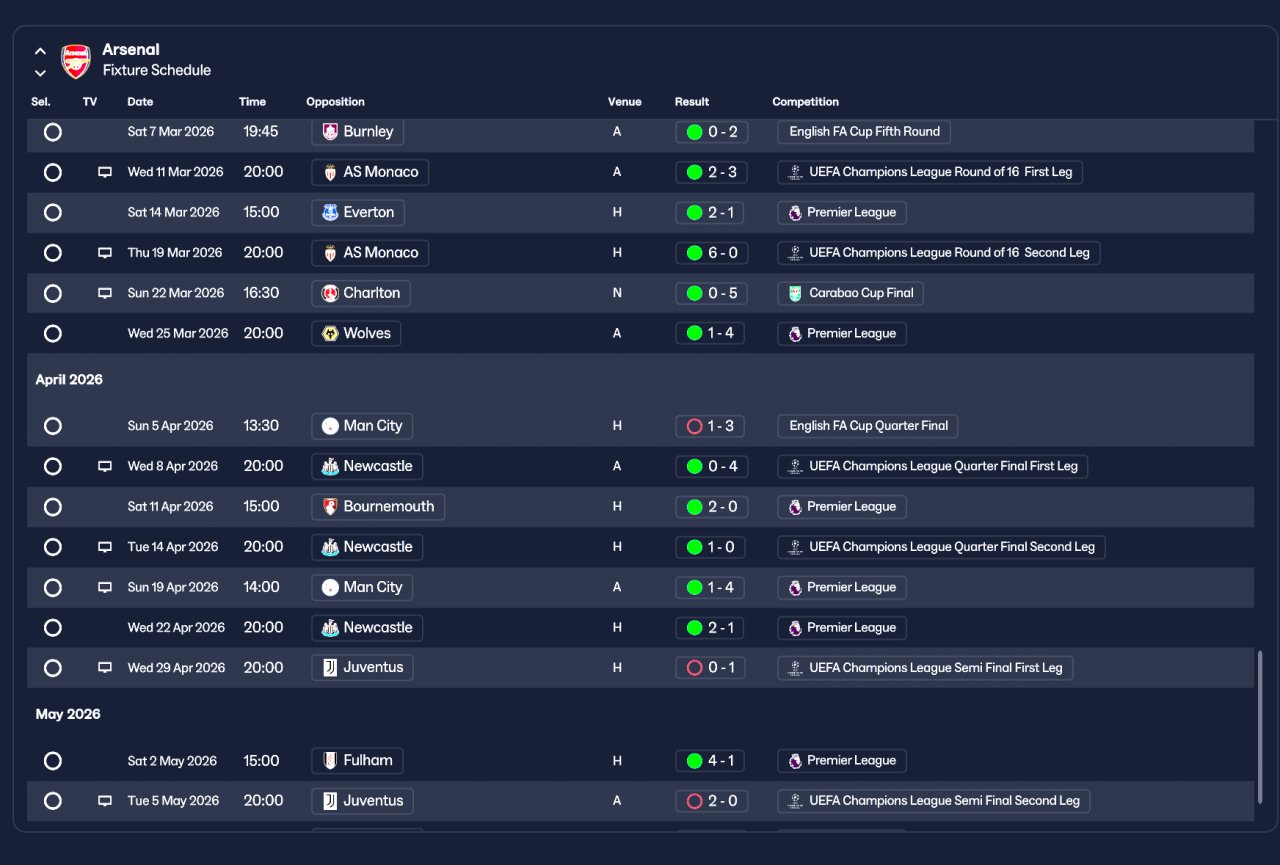
Task: Open English FA Cup Quarter Final competition
Action: click(x=868, y=426)
